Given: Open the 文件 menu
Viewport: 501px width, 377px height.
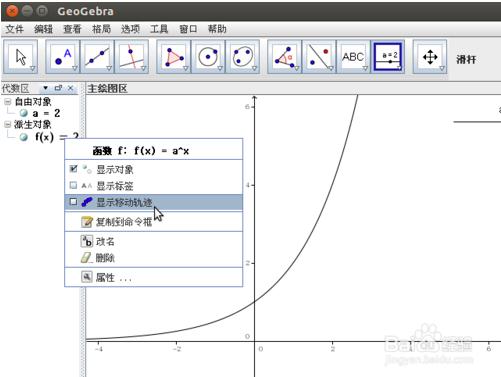Looking at the screenshot, I should pyautogui.click(x=15, y=29).
